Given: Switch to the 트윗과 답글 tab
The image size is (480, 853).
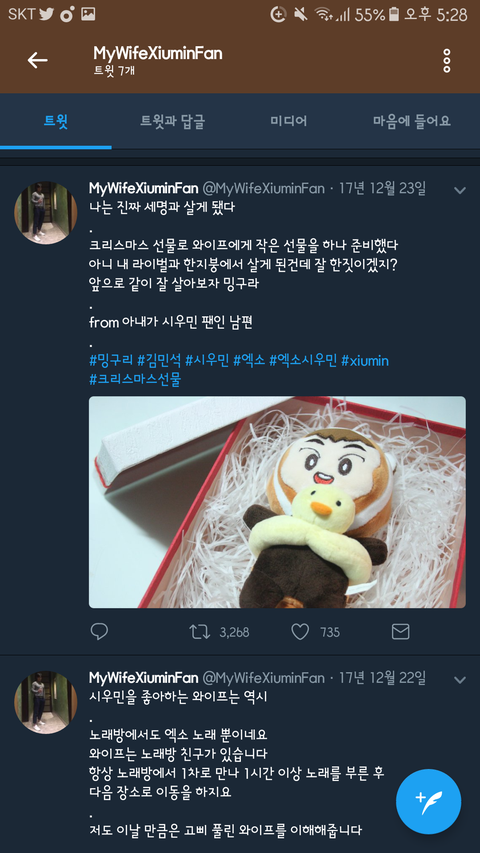Looking at the screenshot, I should 173,121.
